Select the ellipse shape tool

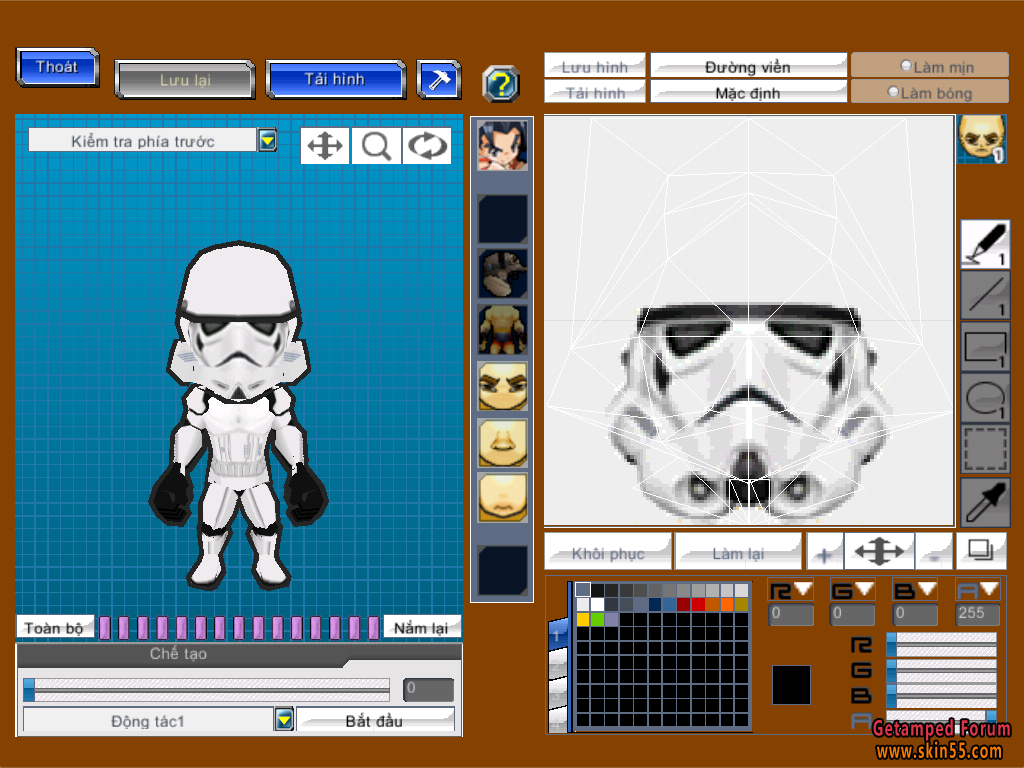point(985,398)
